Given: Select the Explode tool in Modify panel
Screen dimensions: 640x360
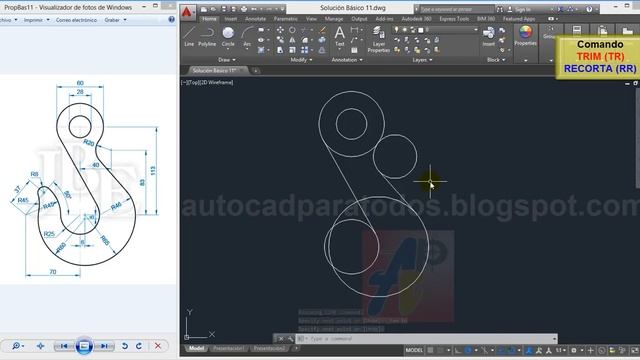Looking at the screenshot, I should (x=322, y=40).
